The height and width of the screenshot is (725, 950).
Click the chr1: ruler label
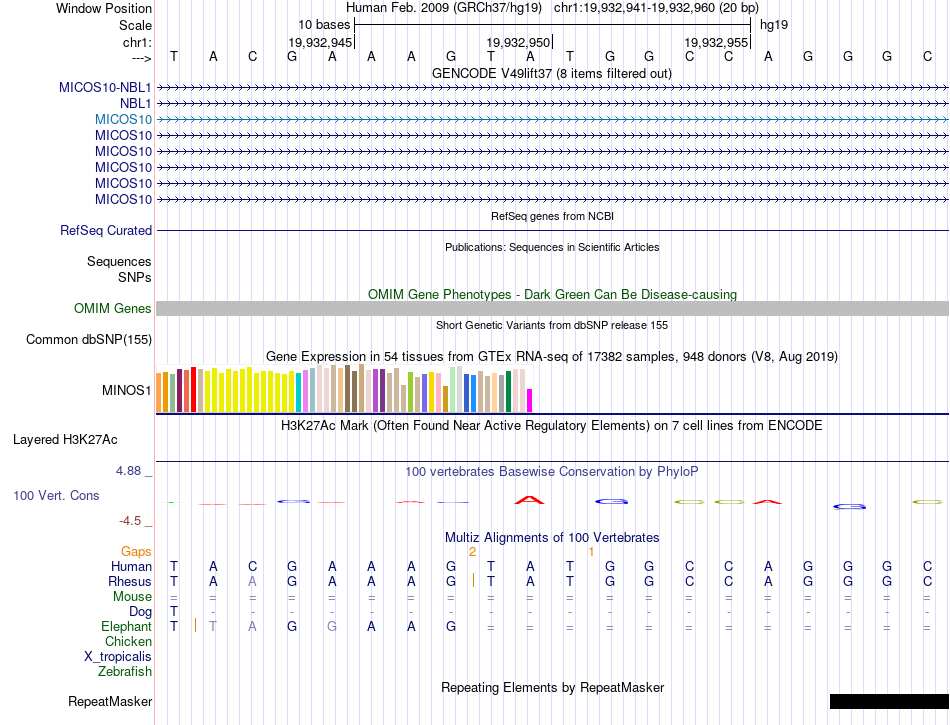pyautogui.click(x=137, y=42)
